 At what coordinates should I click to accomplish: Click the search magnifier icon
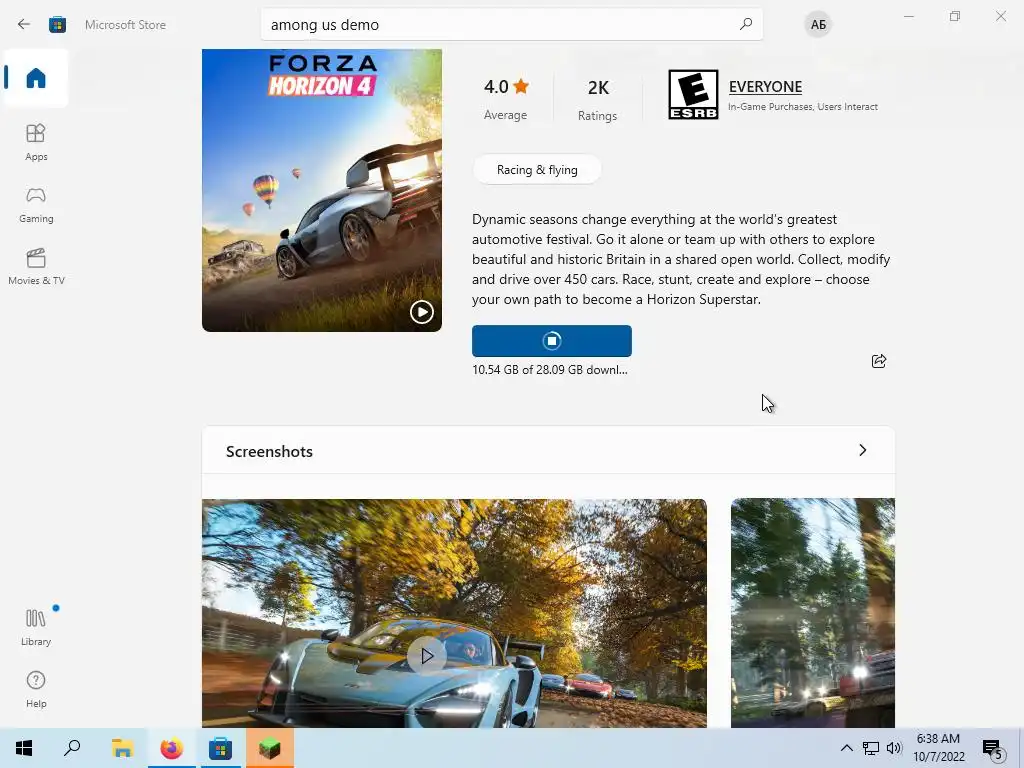[746, 24]
